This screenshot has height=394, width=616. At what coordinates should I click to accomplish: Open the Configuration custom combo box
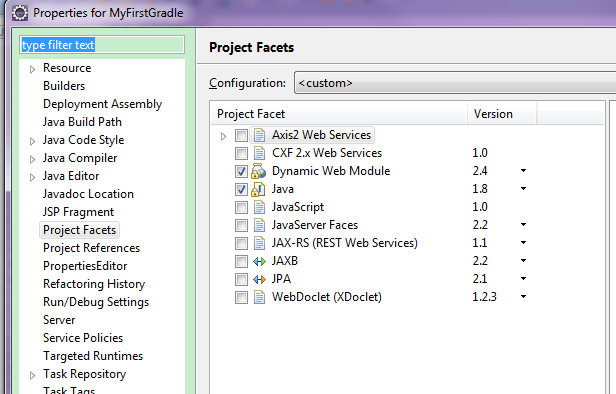coord(455,83)
